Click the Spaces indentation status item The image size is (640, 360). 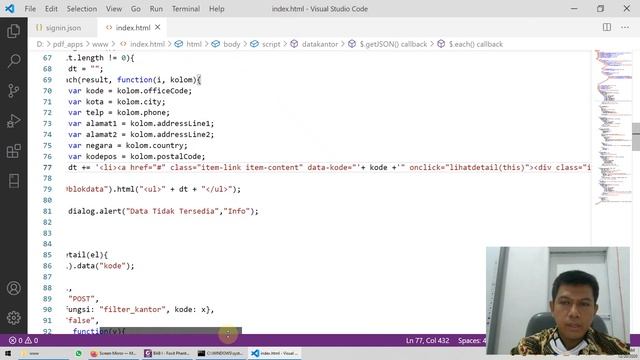472,340
